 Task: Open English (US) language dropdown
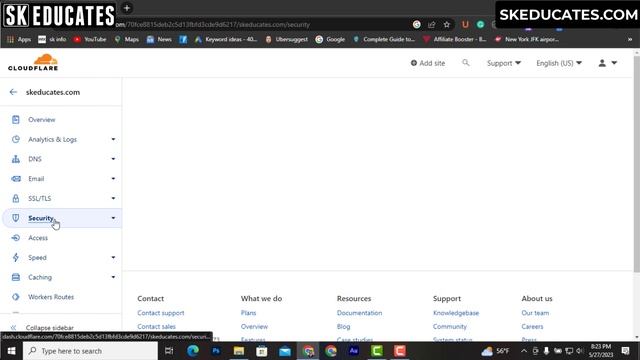click(559, 63)
